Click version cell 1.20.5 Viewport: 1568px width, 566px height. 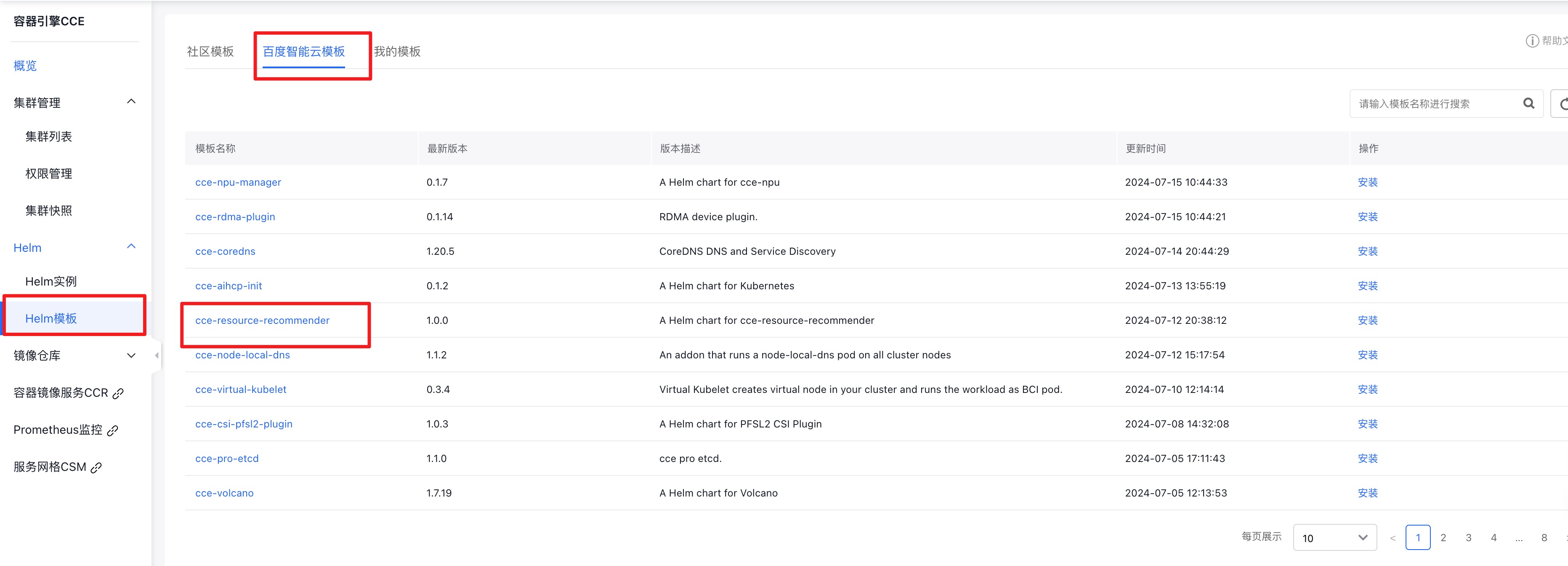coord(440,251)
